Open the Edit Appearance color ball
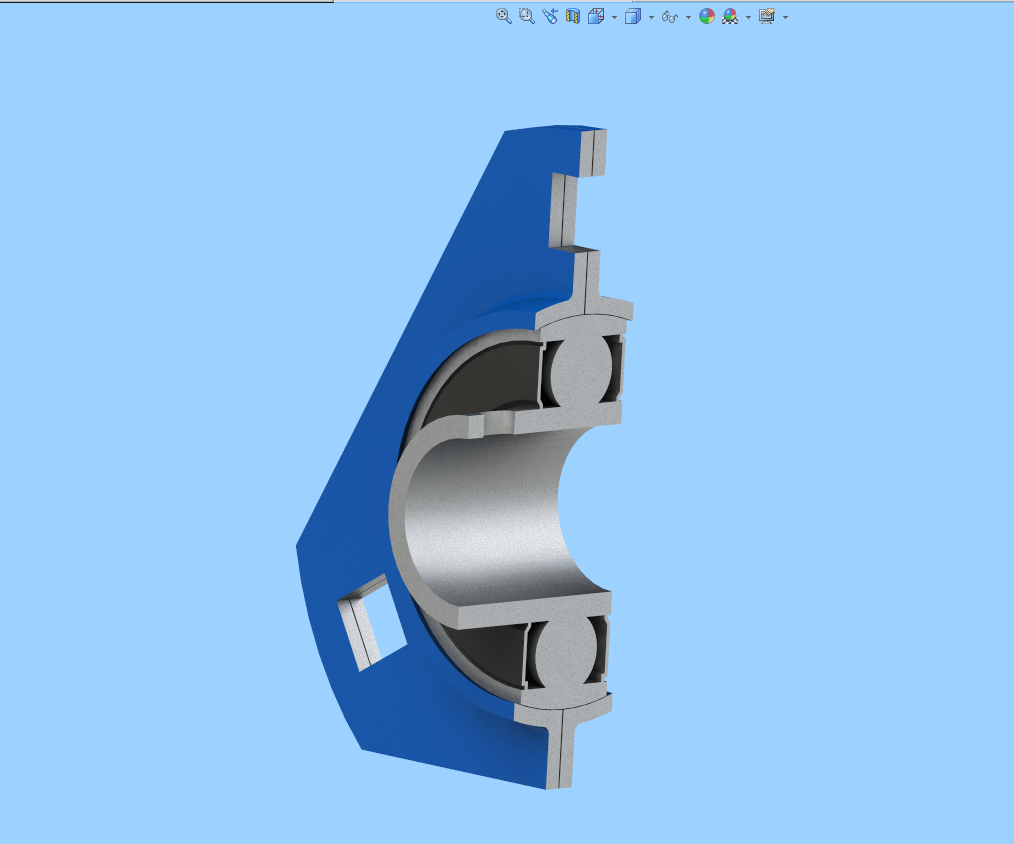Image resolution: width=1014 pixels, height=844 pixels. pos(707,16)
